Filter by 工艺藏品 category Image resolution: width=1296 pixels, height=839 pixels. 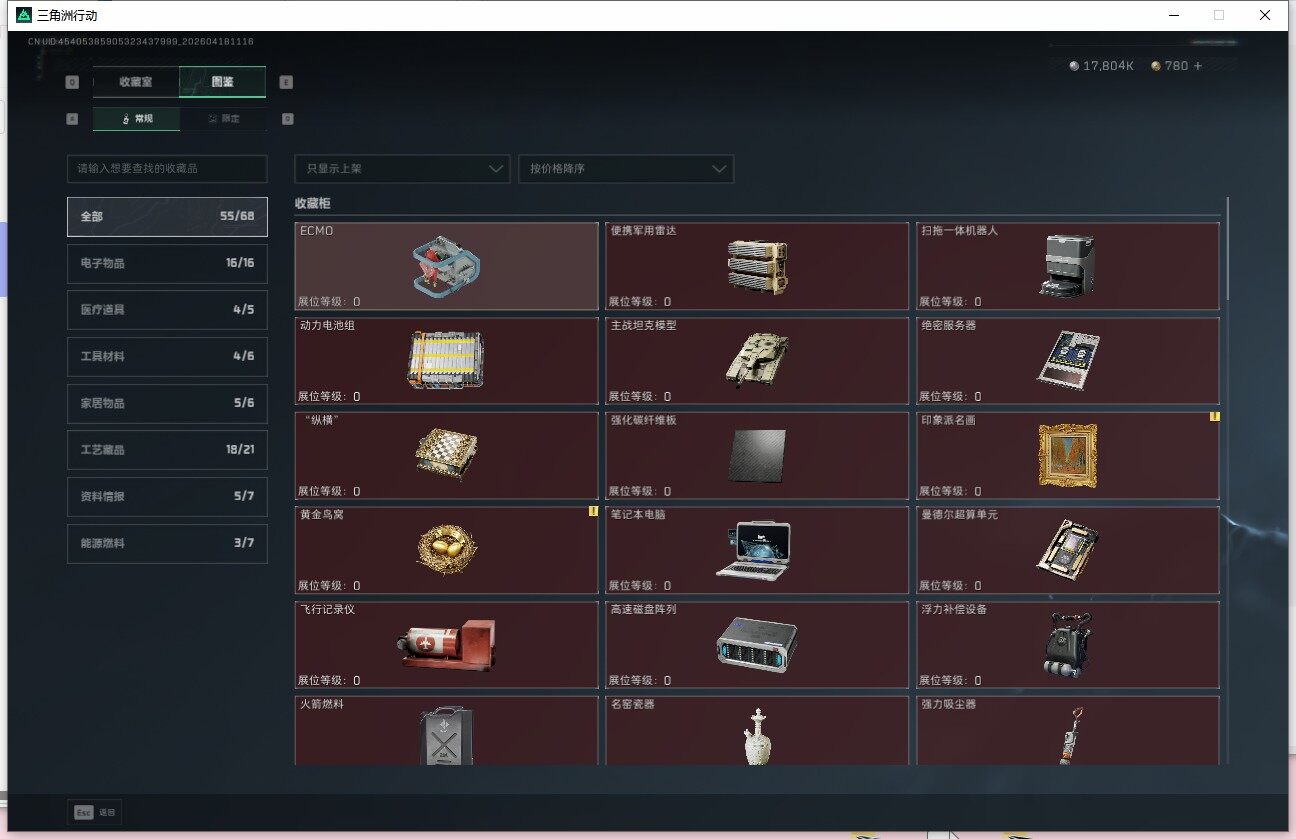[167, 450]
